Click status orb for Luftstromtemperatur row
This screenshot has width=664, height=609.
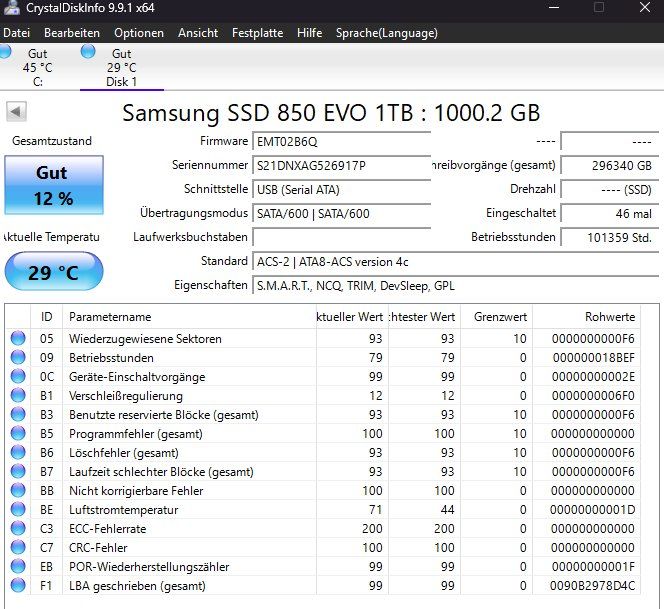pos(18,509)
